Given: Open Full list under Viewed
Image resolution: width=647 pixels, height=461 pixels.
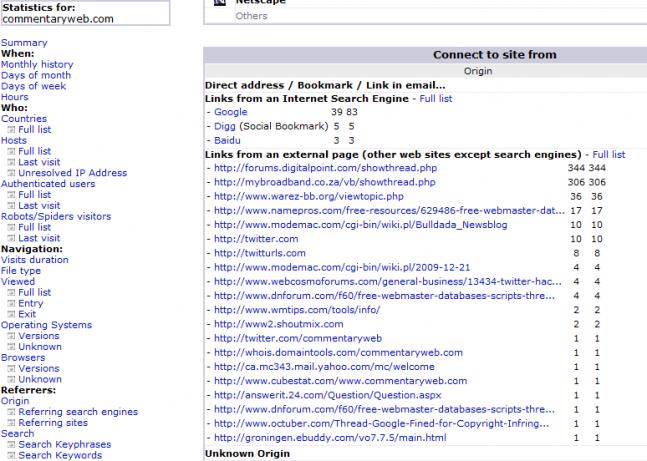Looking at the screenshot, I should [x=35, y=293].
